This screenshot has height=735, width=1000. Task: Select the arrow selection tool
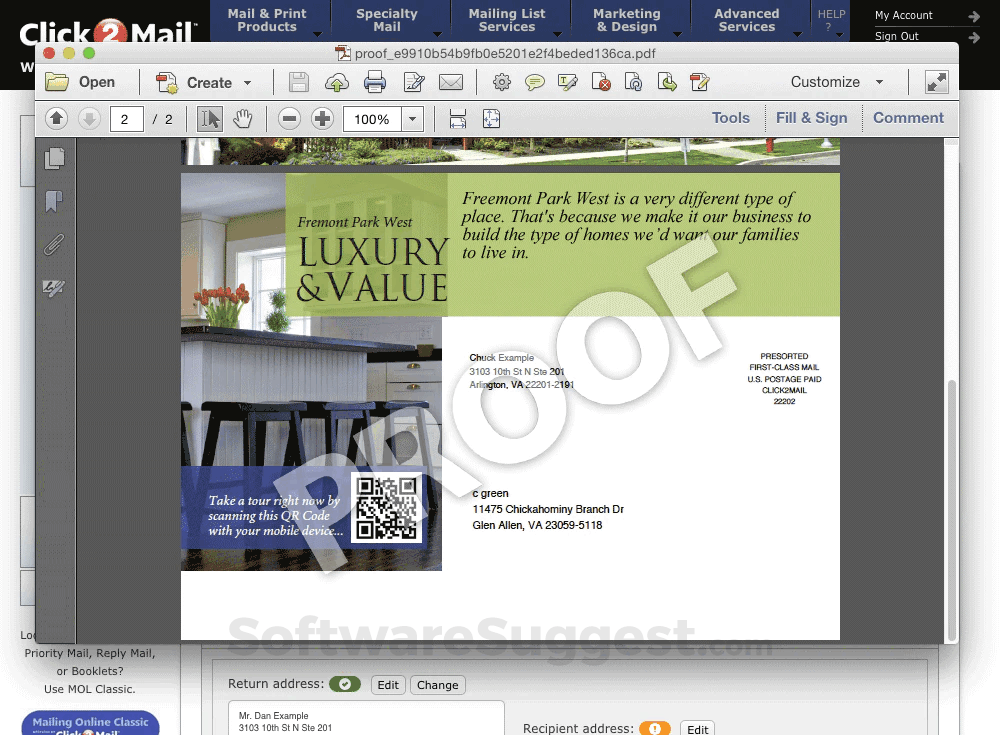210,118
